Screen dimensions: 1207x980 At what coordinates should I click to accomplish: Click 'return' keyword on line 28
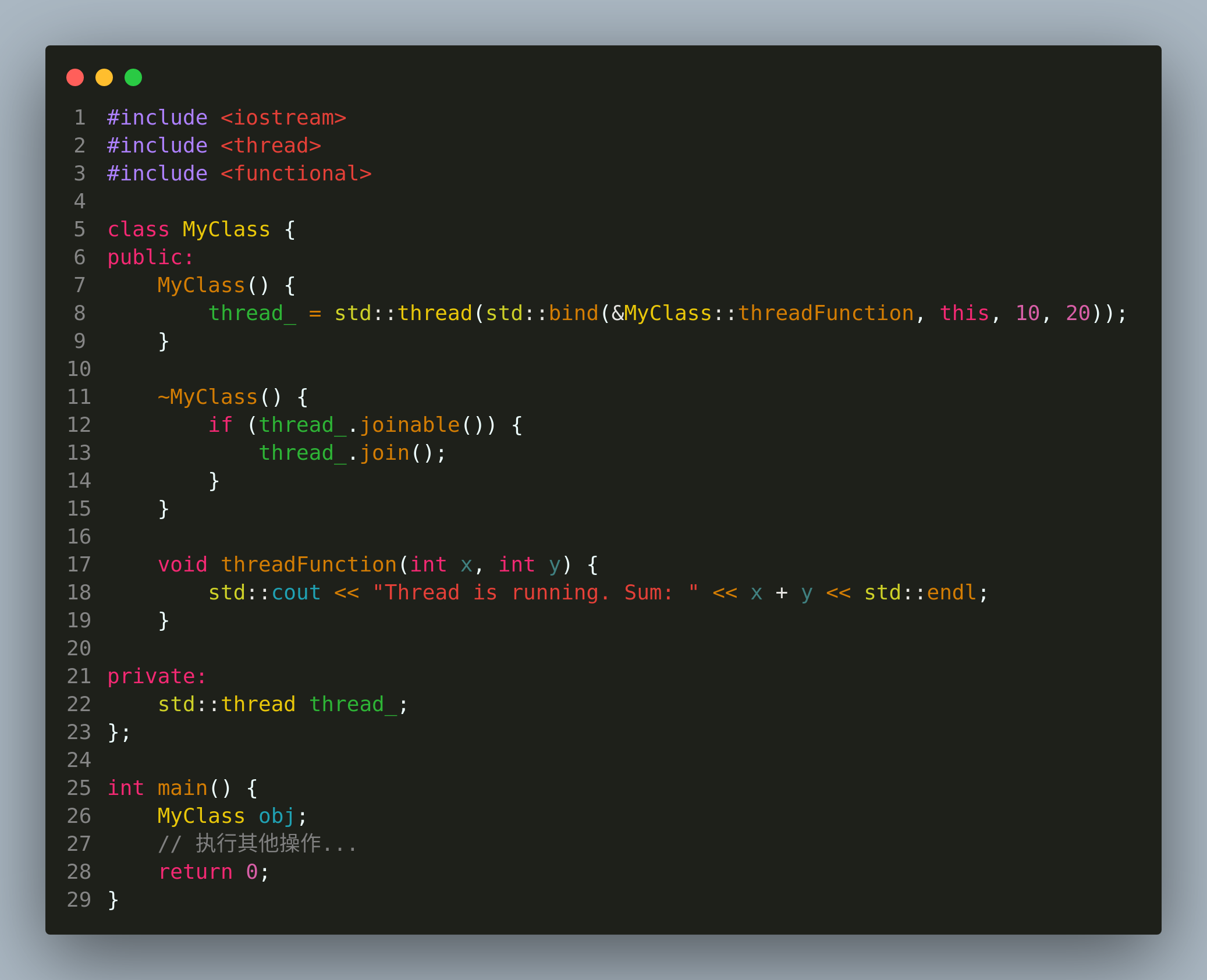click(195, 872)
